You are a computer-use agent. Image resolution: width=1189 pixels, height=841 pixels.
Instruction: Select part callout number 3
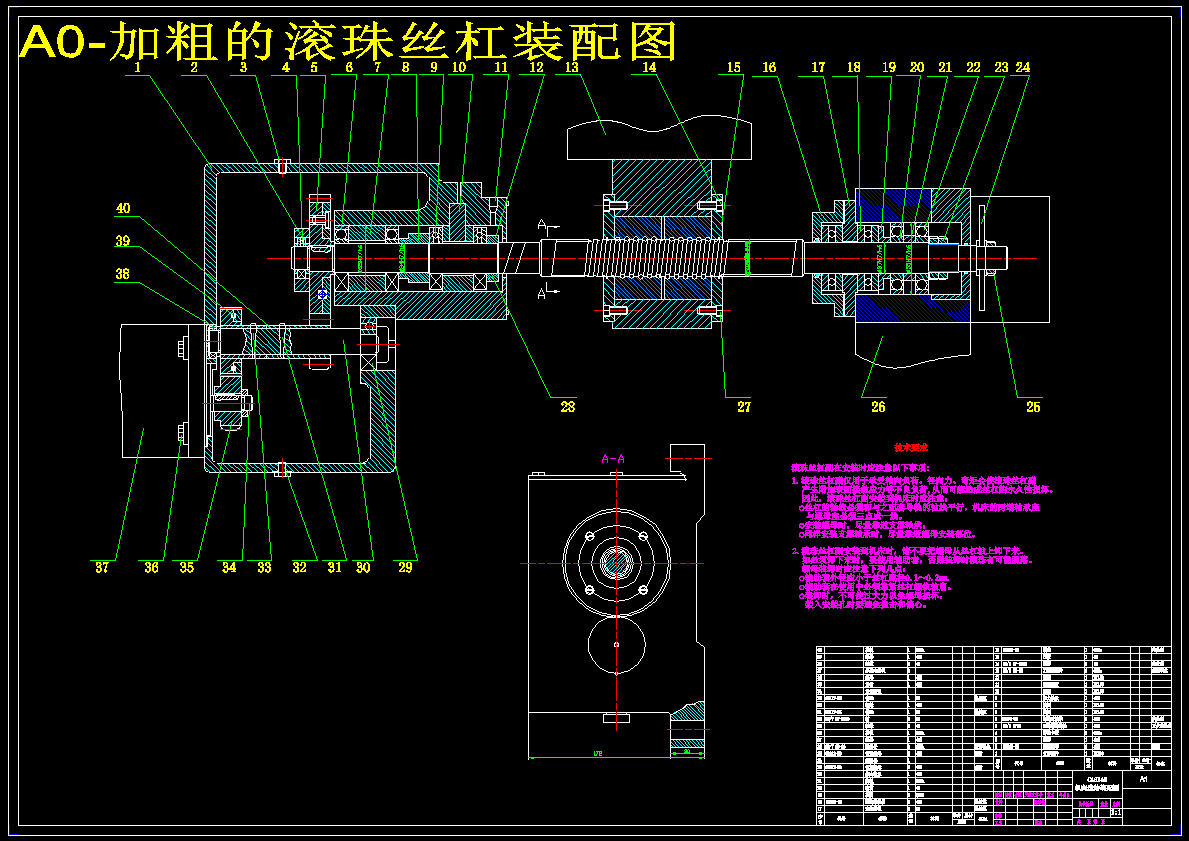(243, 67)
